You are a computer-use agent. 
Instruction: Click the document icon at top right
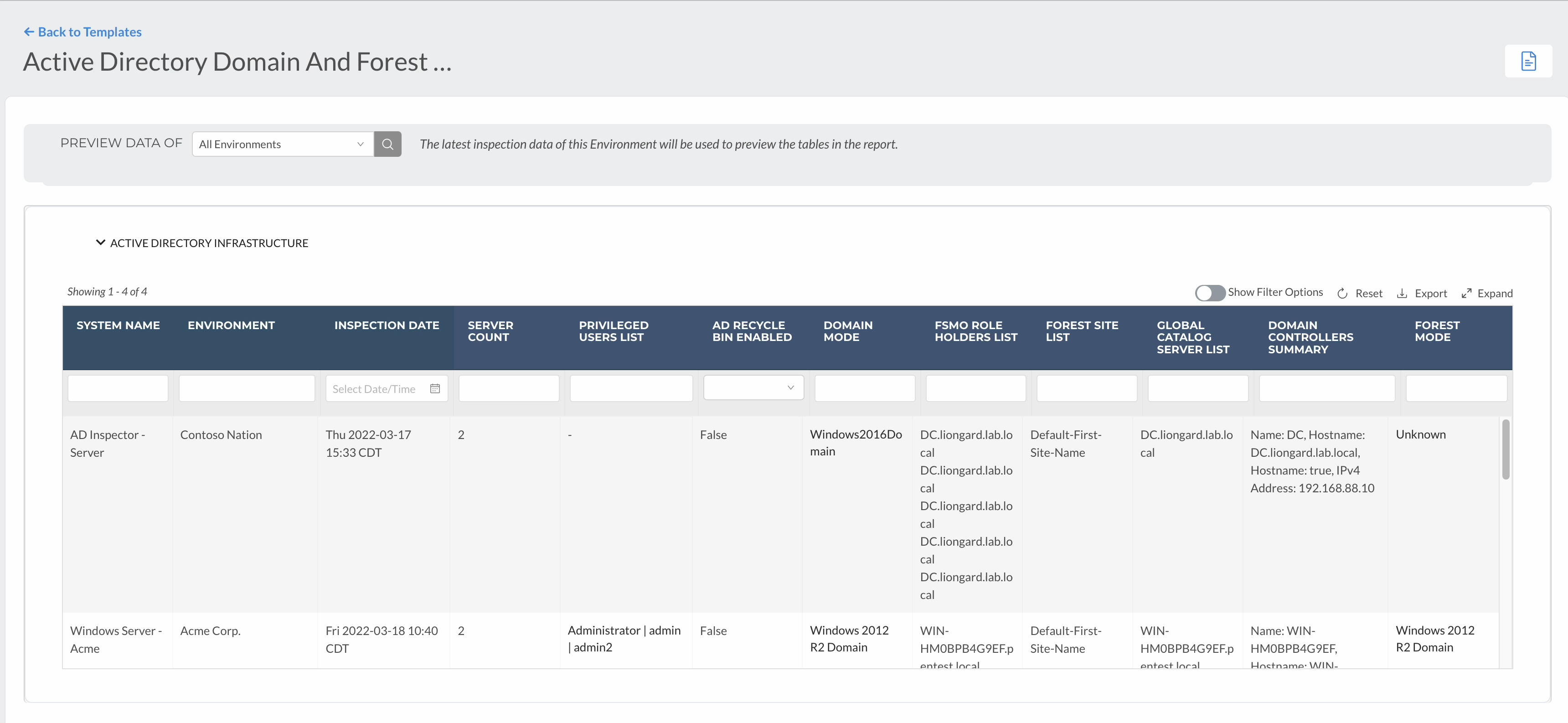pos(1528,61)
